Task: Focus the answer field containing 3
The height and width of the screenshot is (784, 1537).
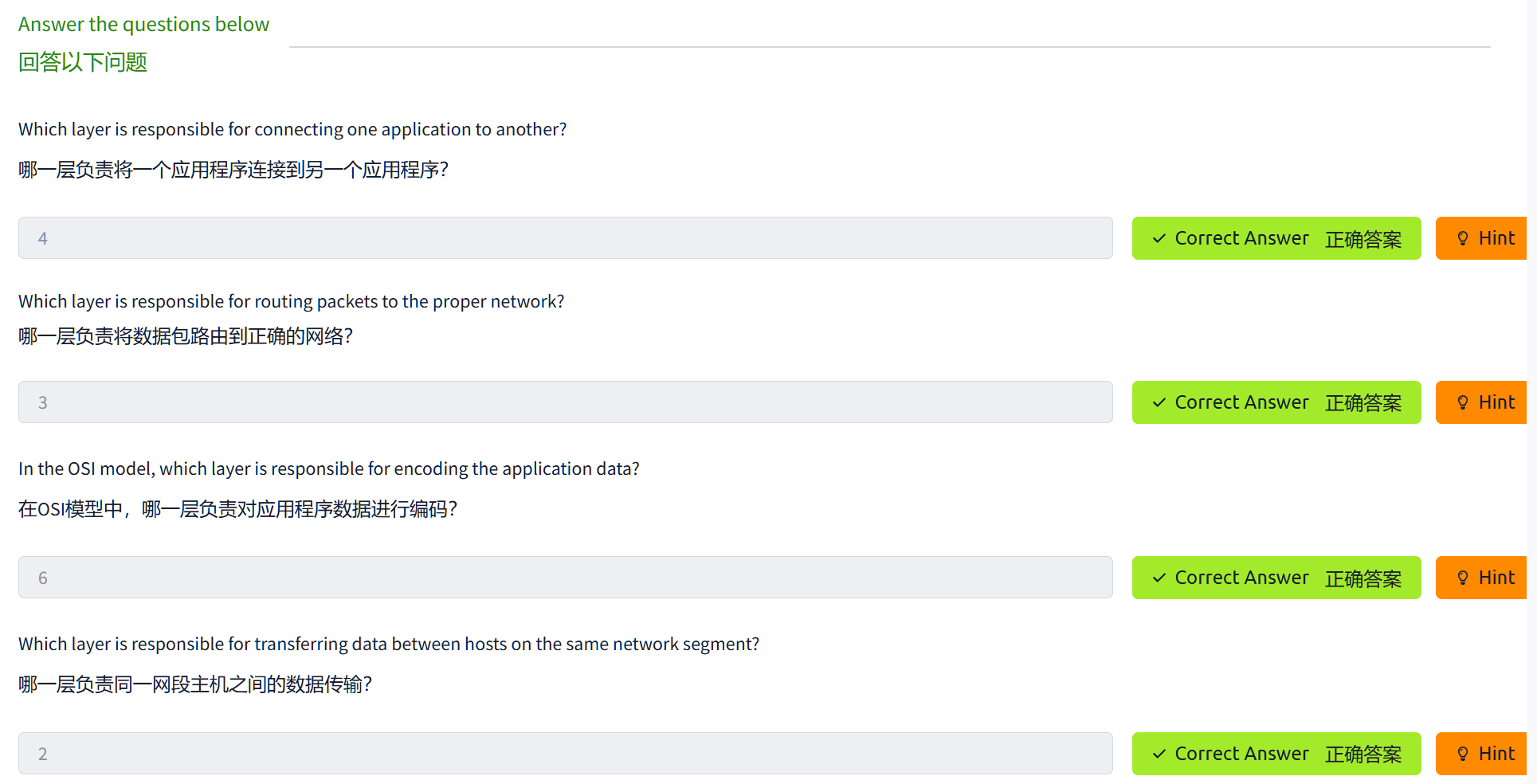Action: (565, 402)
